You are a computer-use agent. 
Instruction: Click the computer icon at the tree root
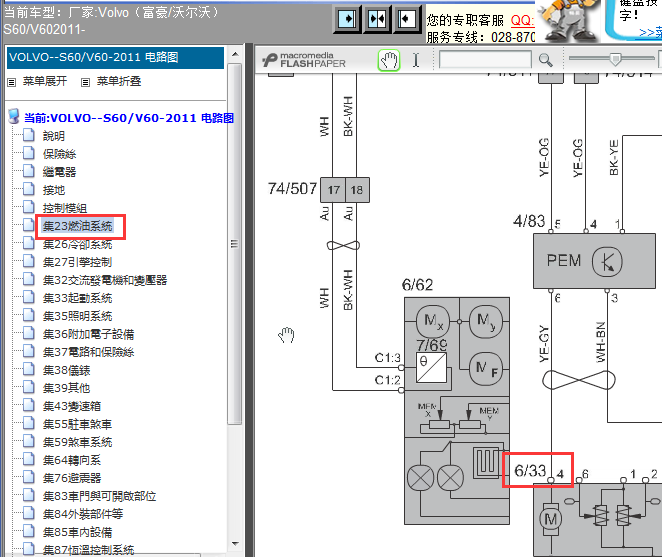pyautogui.click(x=14, y=117)
